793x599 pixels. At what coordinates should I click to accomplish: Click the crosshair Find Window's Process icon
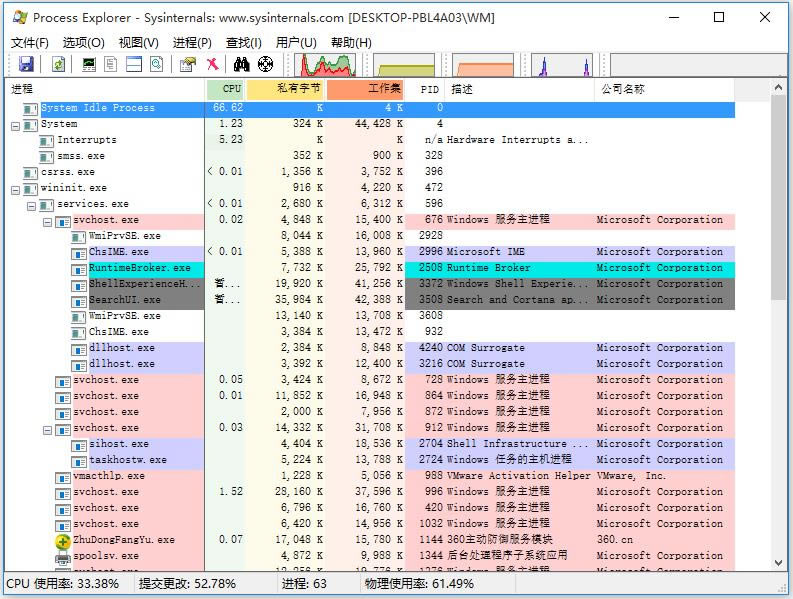coord(266,64)
